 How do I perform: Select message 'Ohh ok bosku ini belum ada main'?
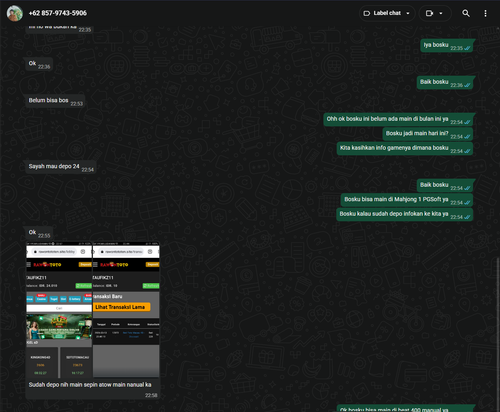(x=398, y=119)
